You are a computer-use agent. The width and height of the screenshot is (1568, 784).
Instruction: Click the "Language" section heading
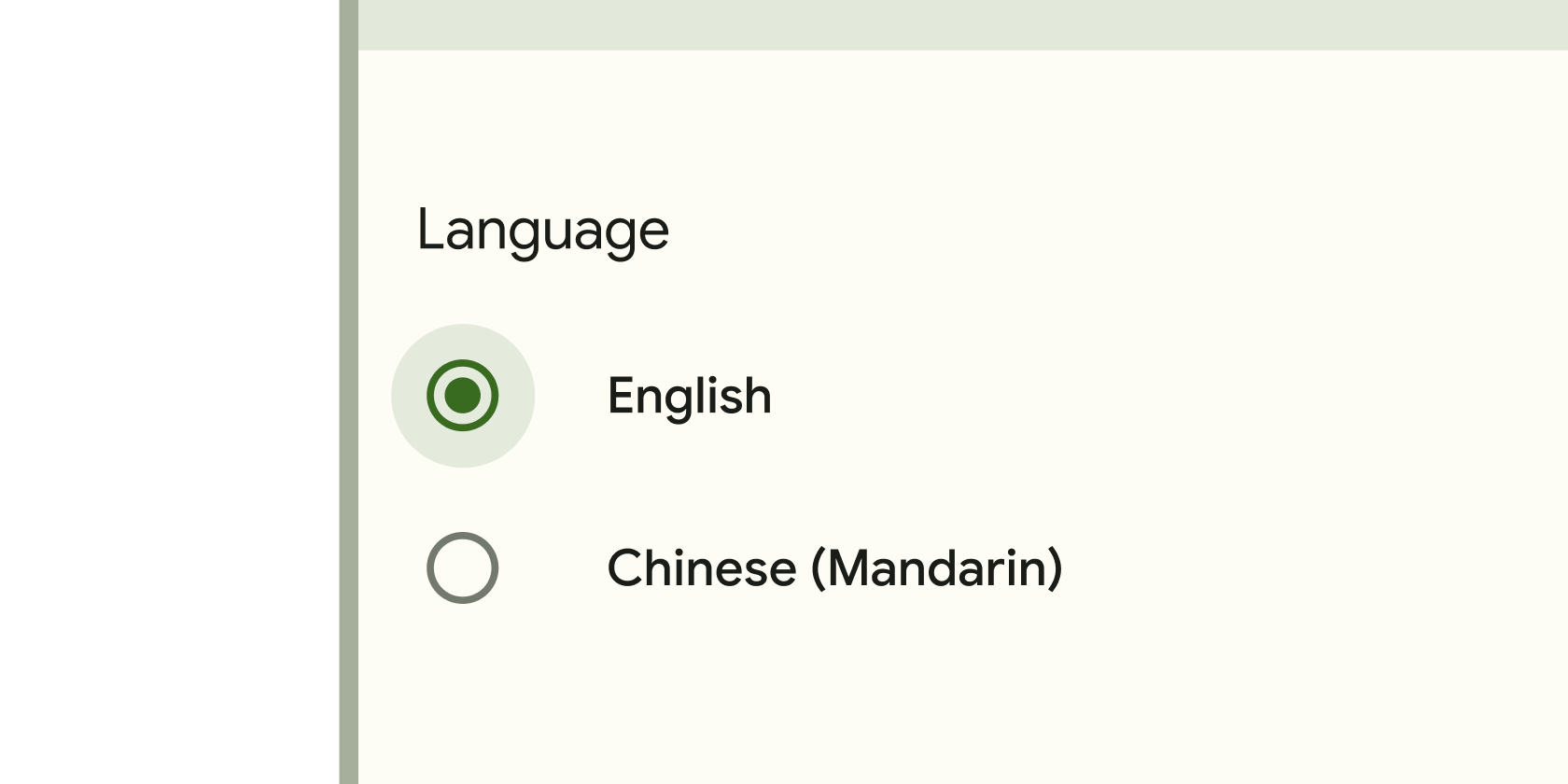point(542,231)
